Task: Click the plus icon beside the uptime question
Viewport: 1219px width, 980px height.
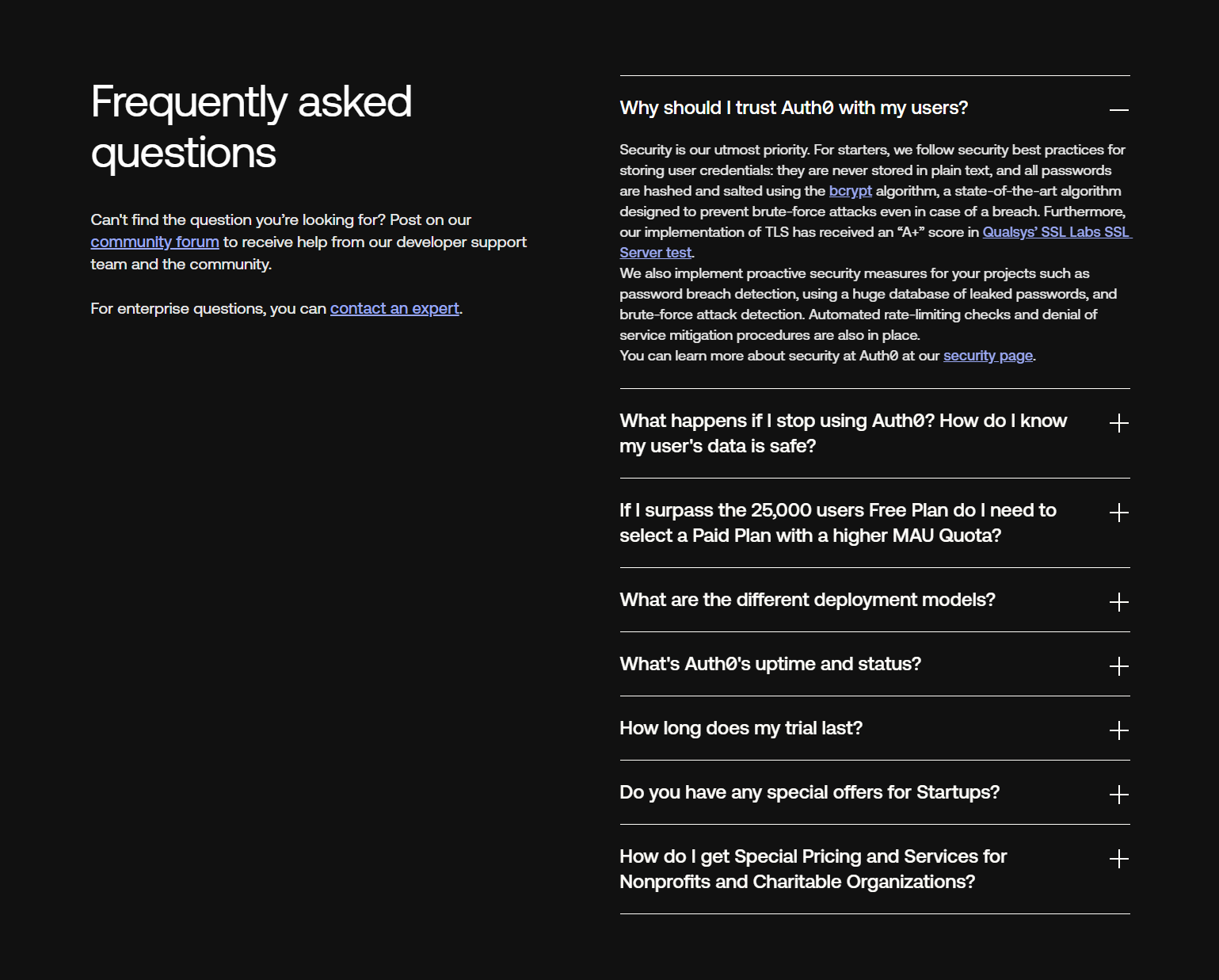Action: point(1119,666)
